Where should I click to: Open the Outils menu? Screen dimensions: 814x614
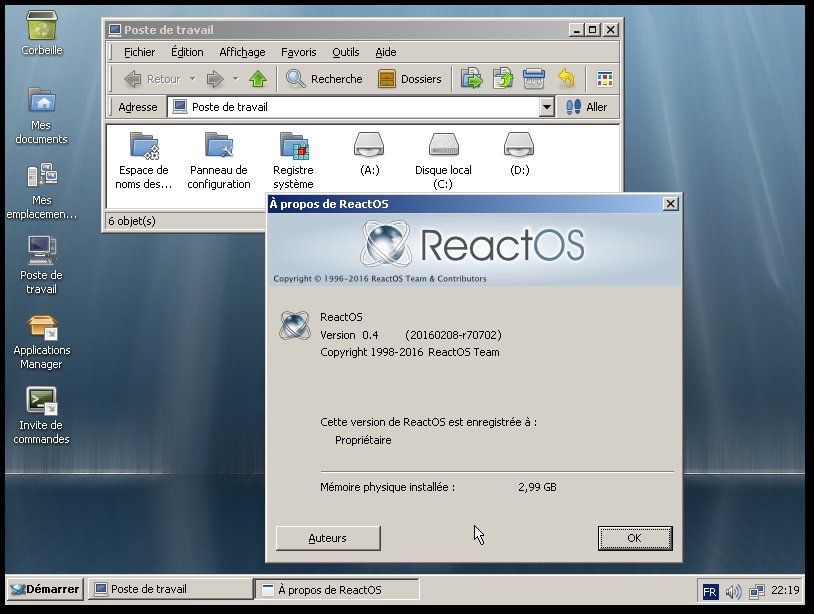click(x=346, y=52)
